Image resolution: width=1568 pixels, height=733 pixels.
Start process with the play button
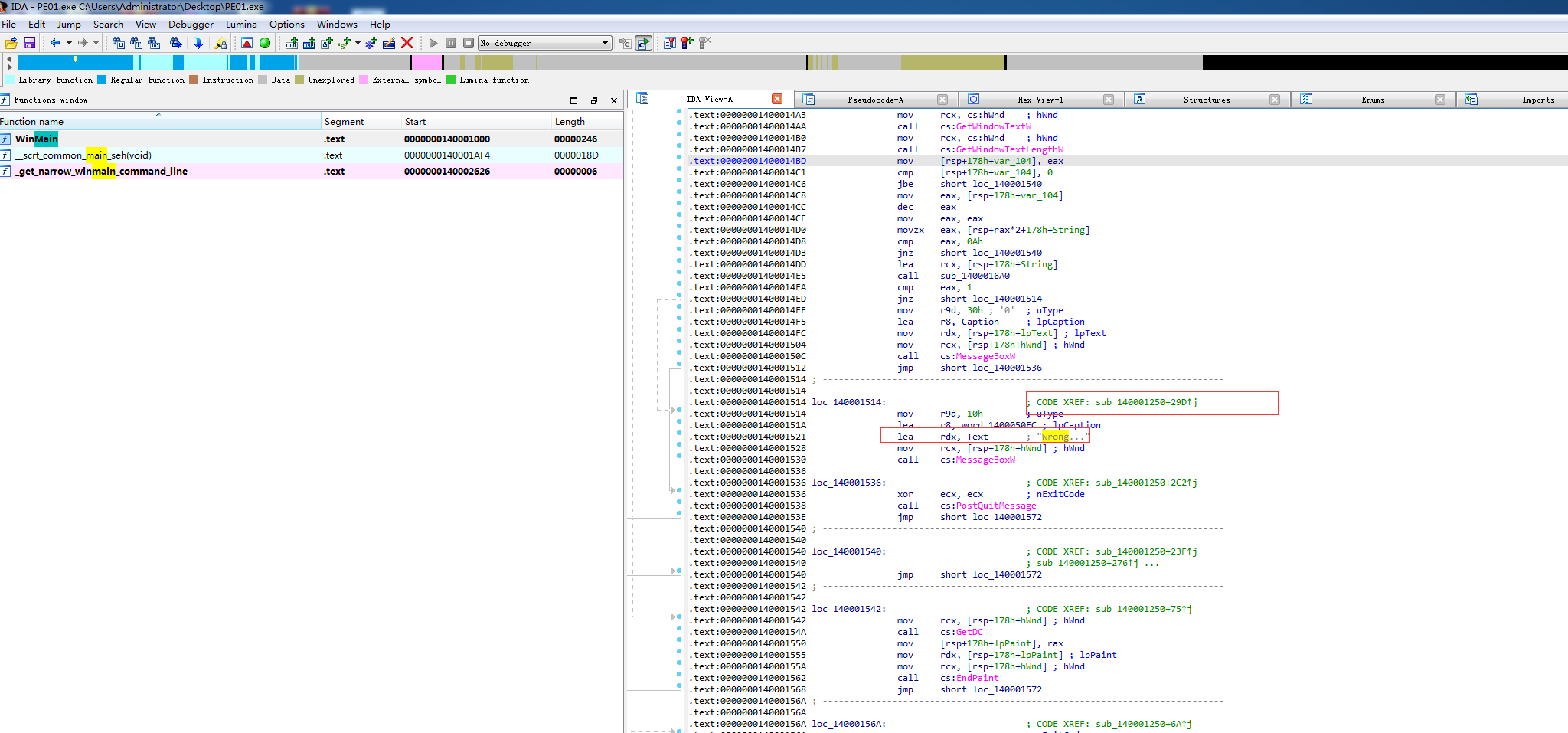(433, 43)
